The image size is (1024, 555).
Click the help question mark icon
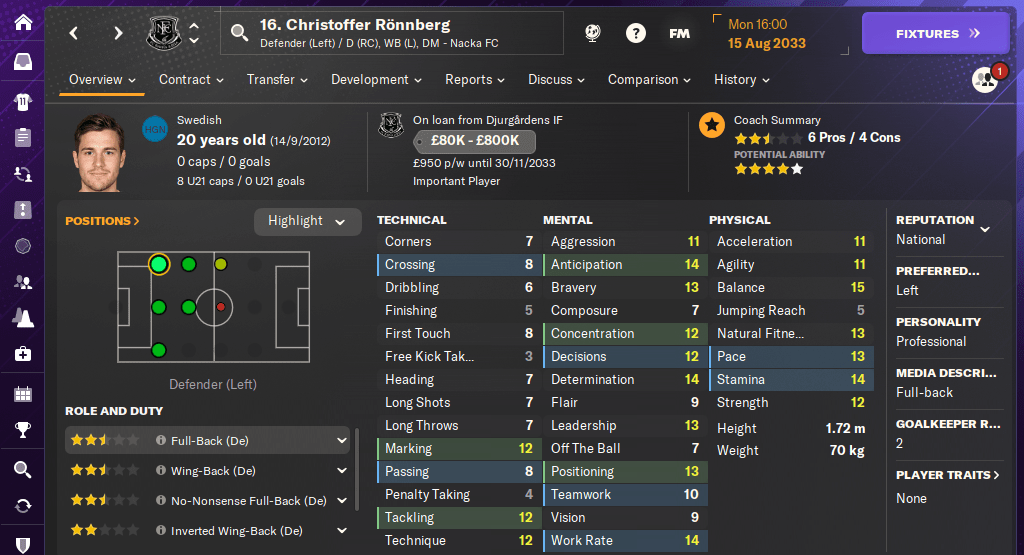(x=635, y=33)
